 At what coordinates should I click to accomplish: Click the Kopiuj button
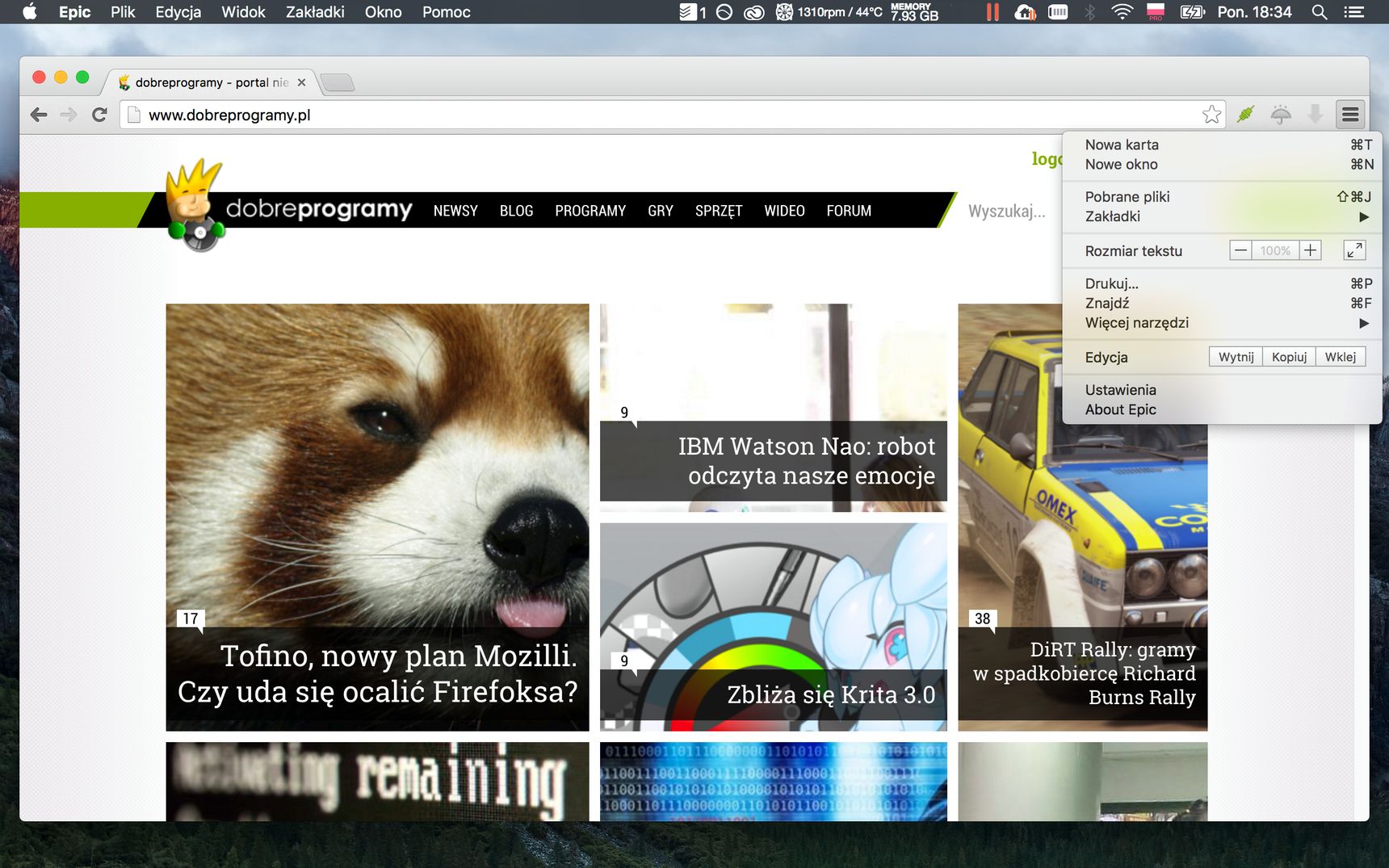click(x=1289, y=357)
